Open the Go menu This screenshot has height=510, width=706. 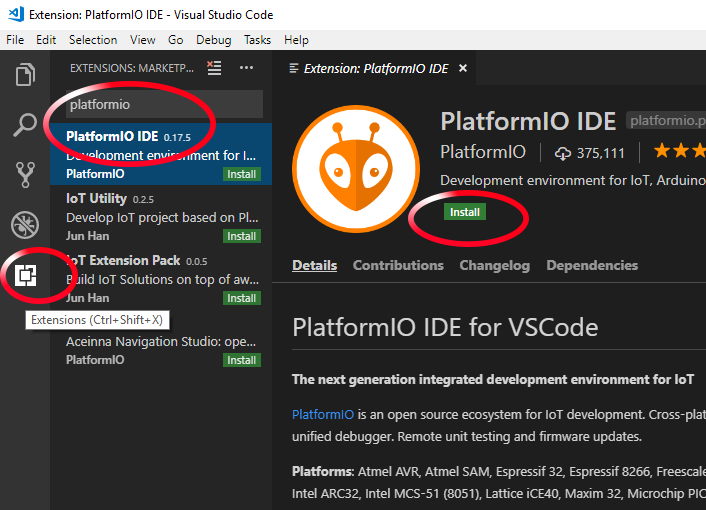point(175,40)
